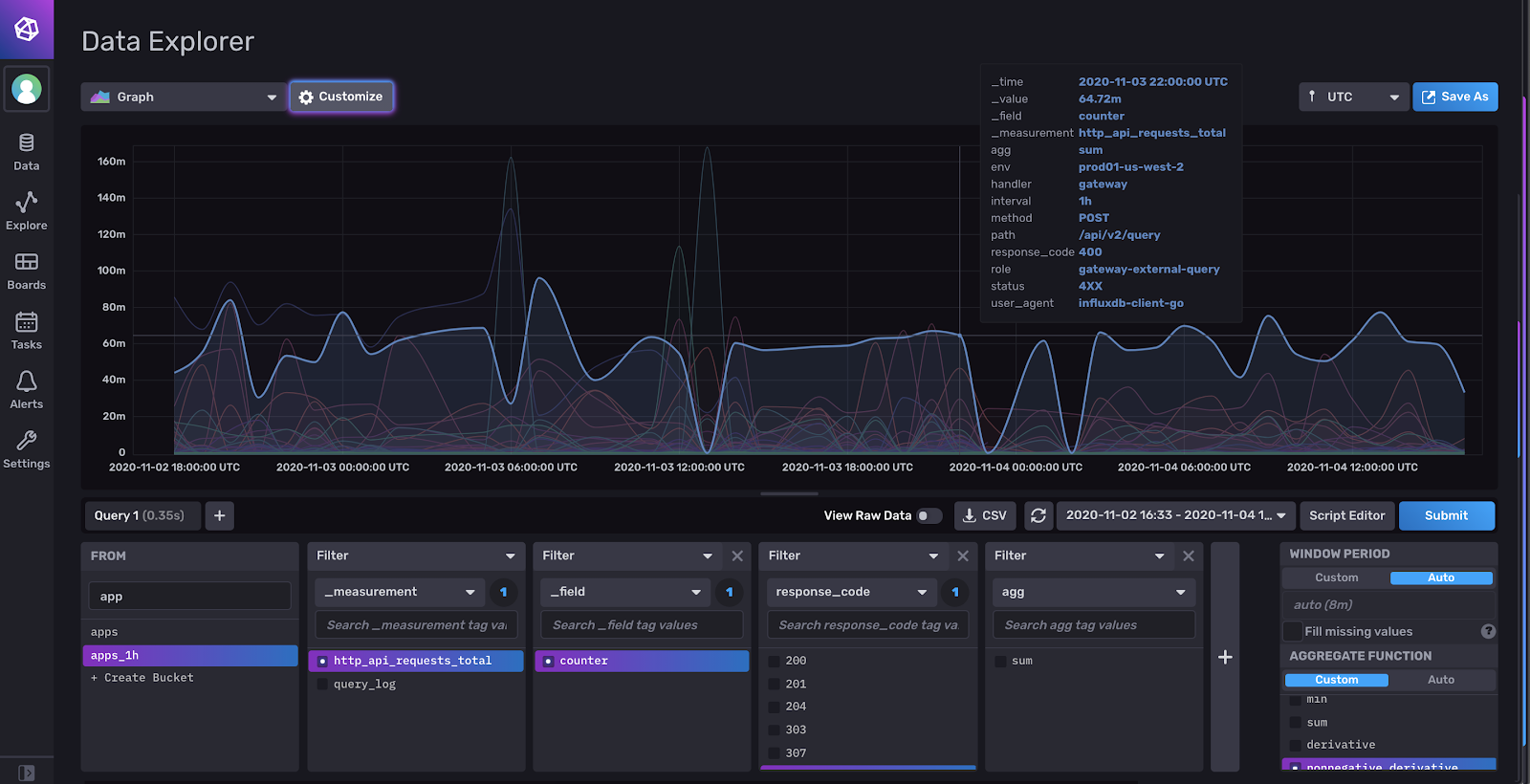Open the Boards section
Screen dimensions: 1530x784
coord(27,272)
